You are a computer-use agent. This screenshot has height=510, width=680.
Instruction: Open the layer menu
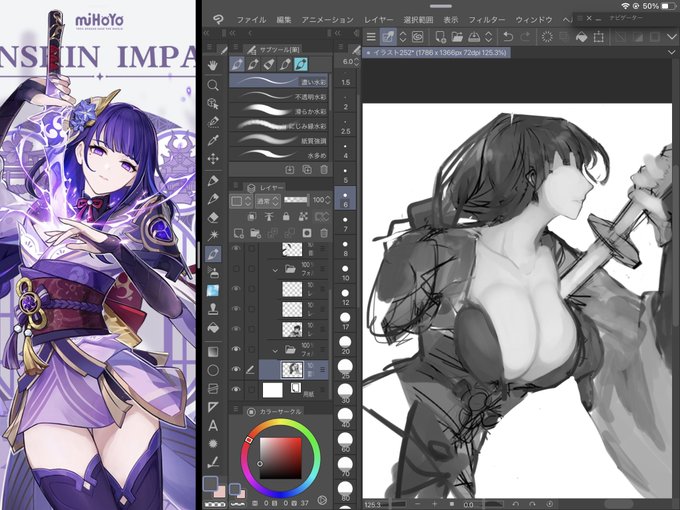coord(378,20)
